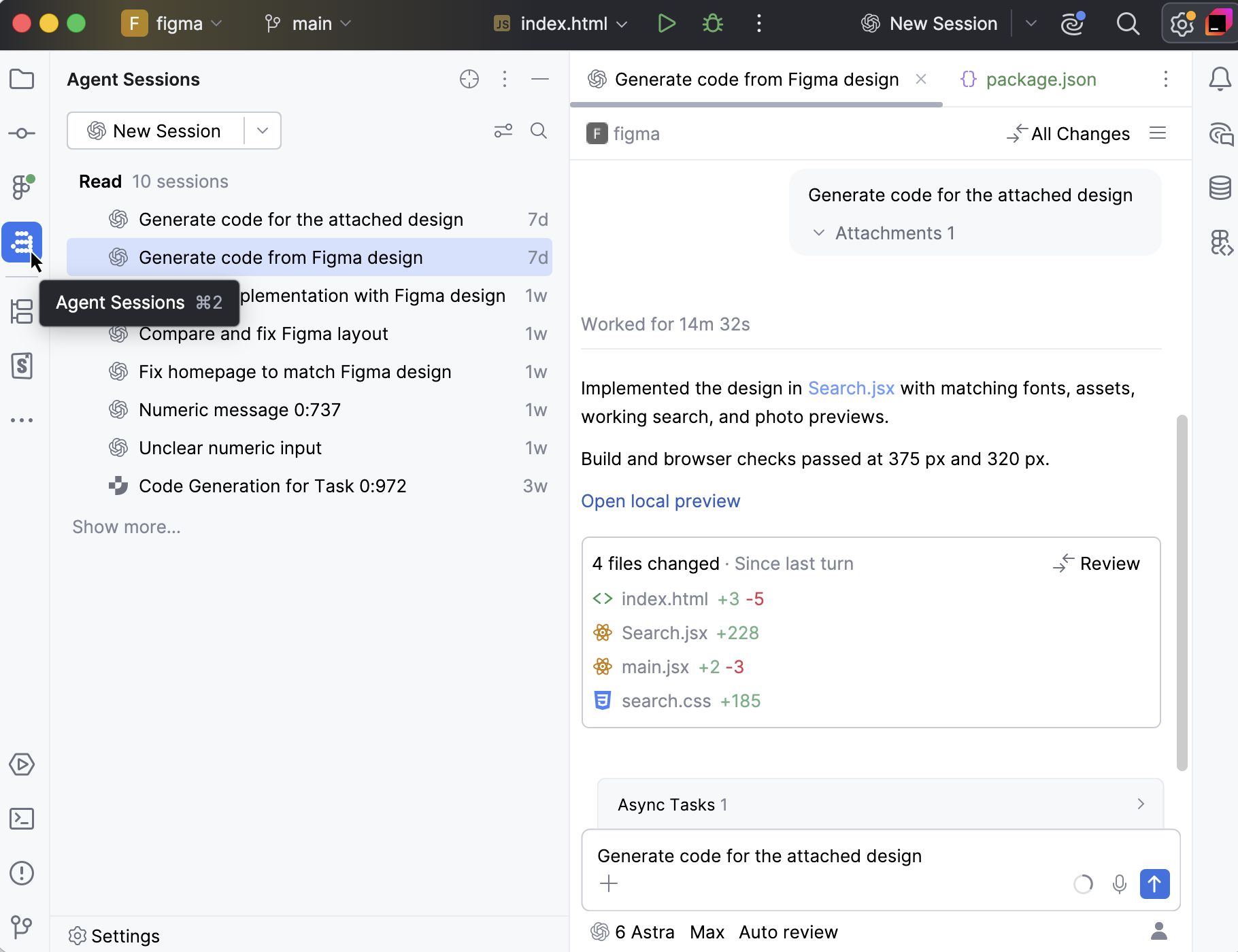Open search.css in changed files list

tap(666, 701)
